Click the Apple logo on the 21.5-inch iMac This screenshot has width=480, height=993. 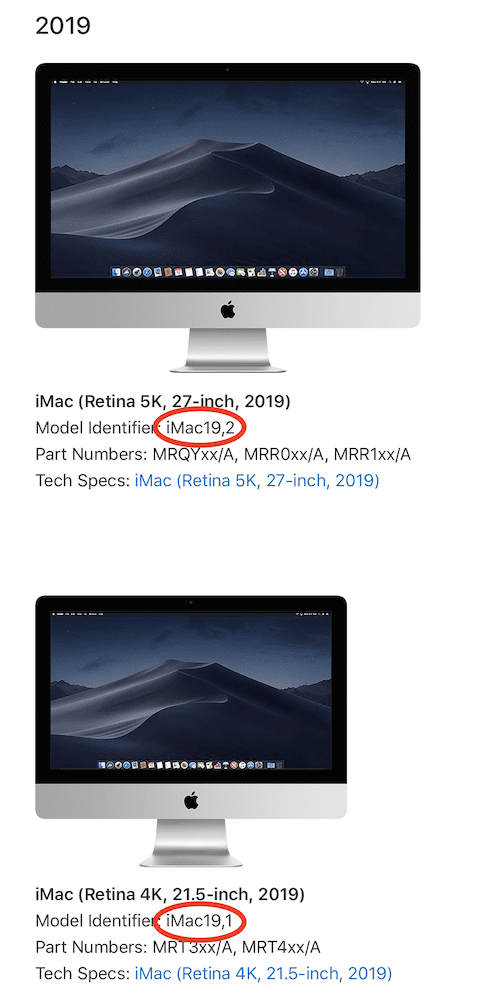(191, 800)
